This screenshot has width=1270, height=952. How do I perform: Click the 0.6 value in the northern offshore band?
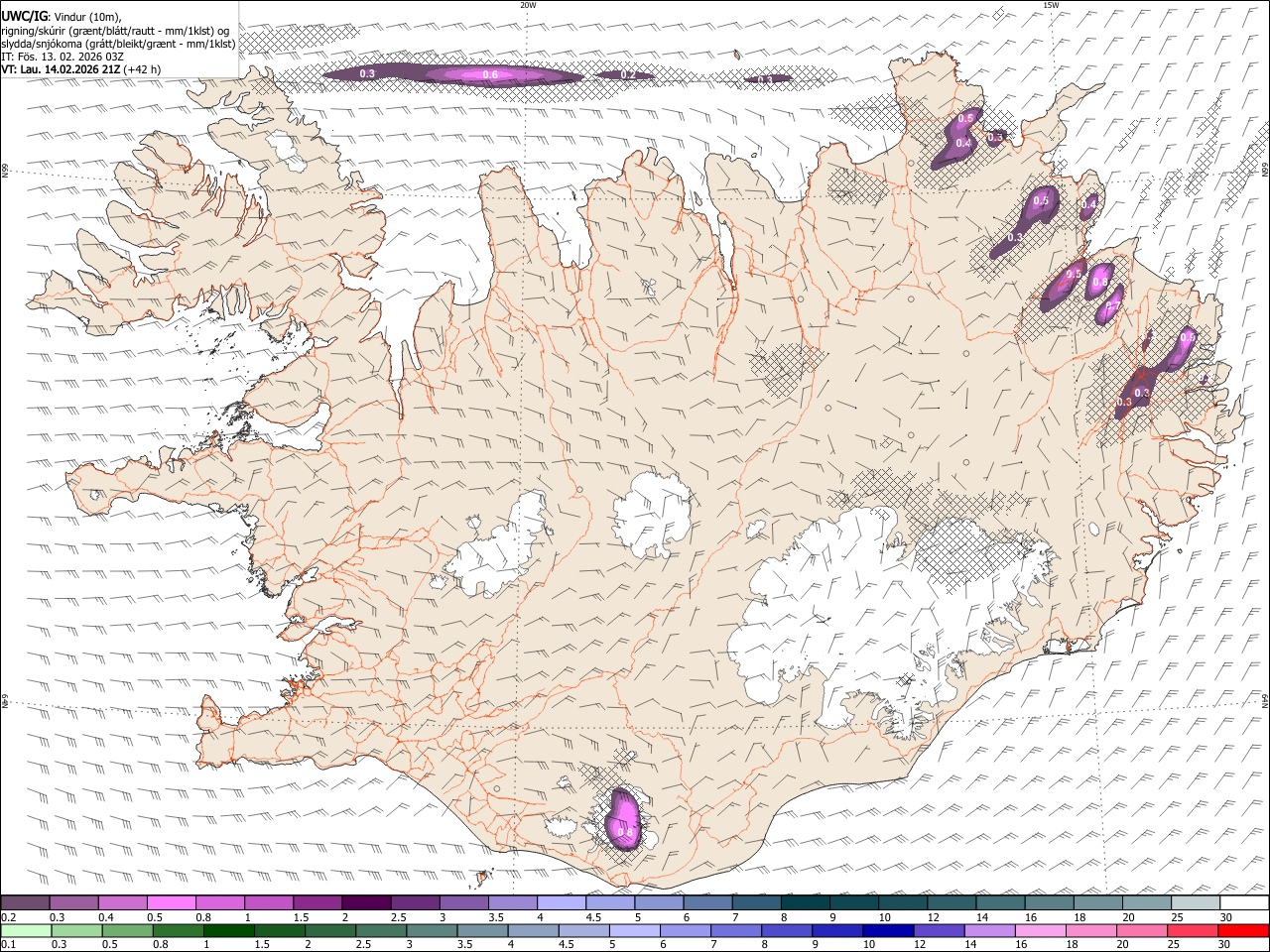[x=490, y=74]
